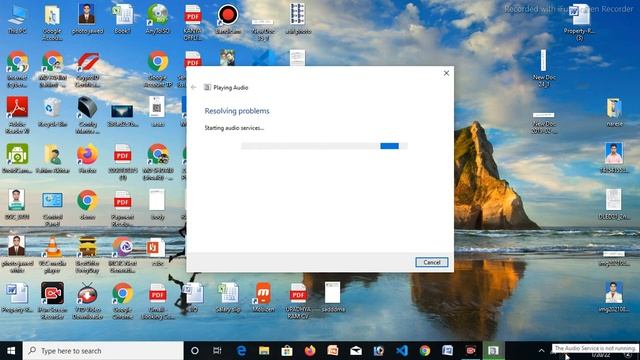The height and width of the screenshot is (360, 640).
Task: Open Task View on the taskbar
Action: click(217, 351)
